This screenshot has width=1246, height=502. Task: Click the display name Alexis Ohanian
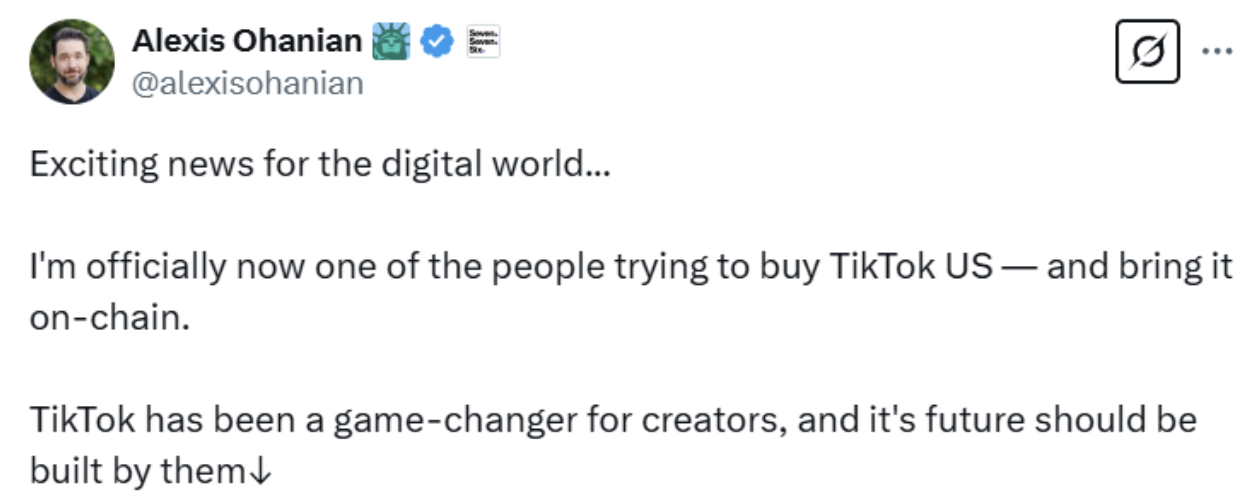click(x=247, y=42)
